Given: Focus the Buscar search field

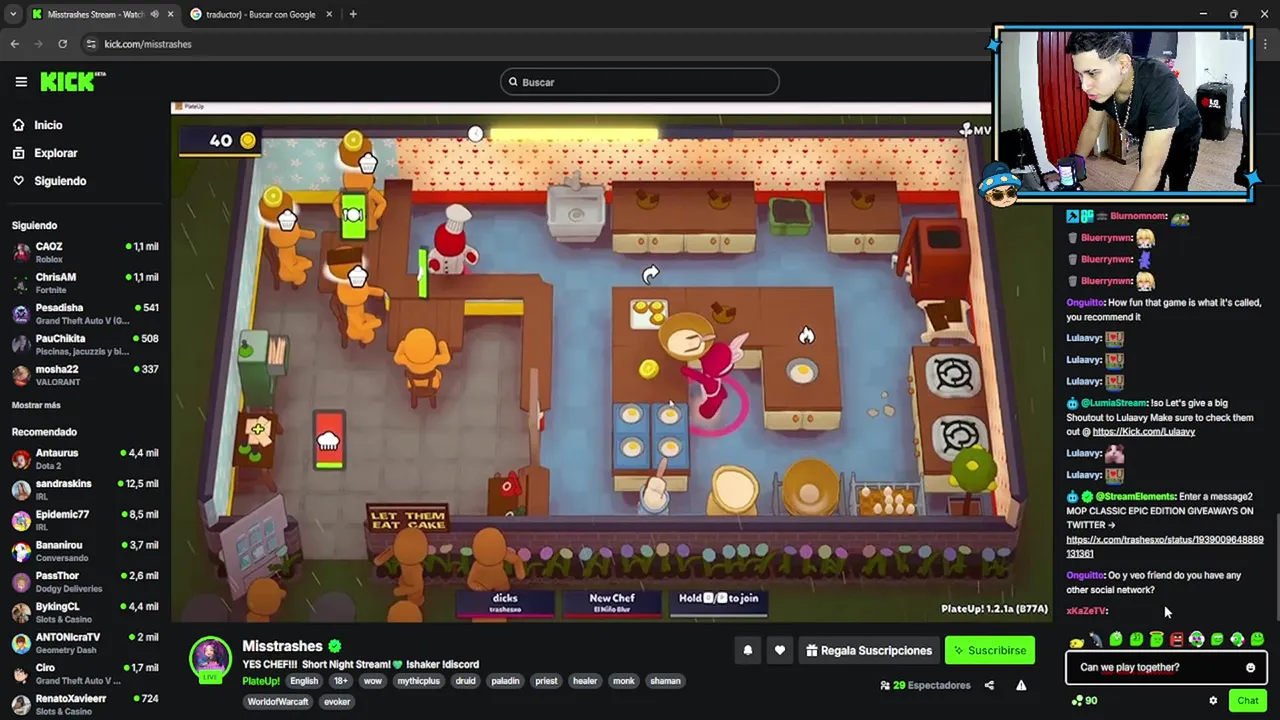Looking at the screenshot, I should click(640, 82).
